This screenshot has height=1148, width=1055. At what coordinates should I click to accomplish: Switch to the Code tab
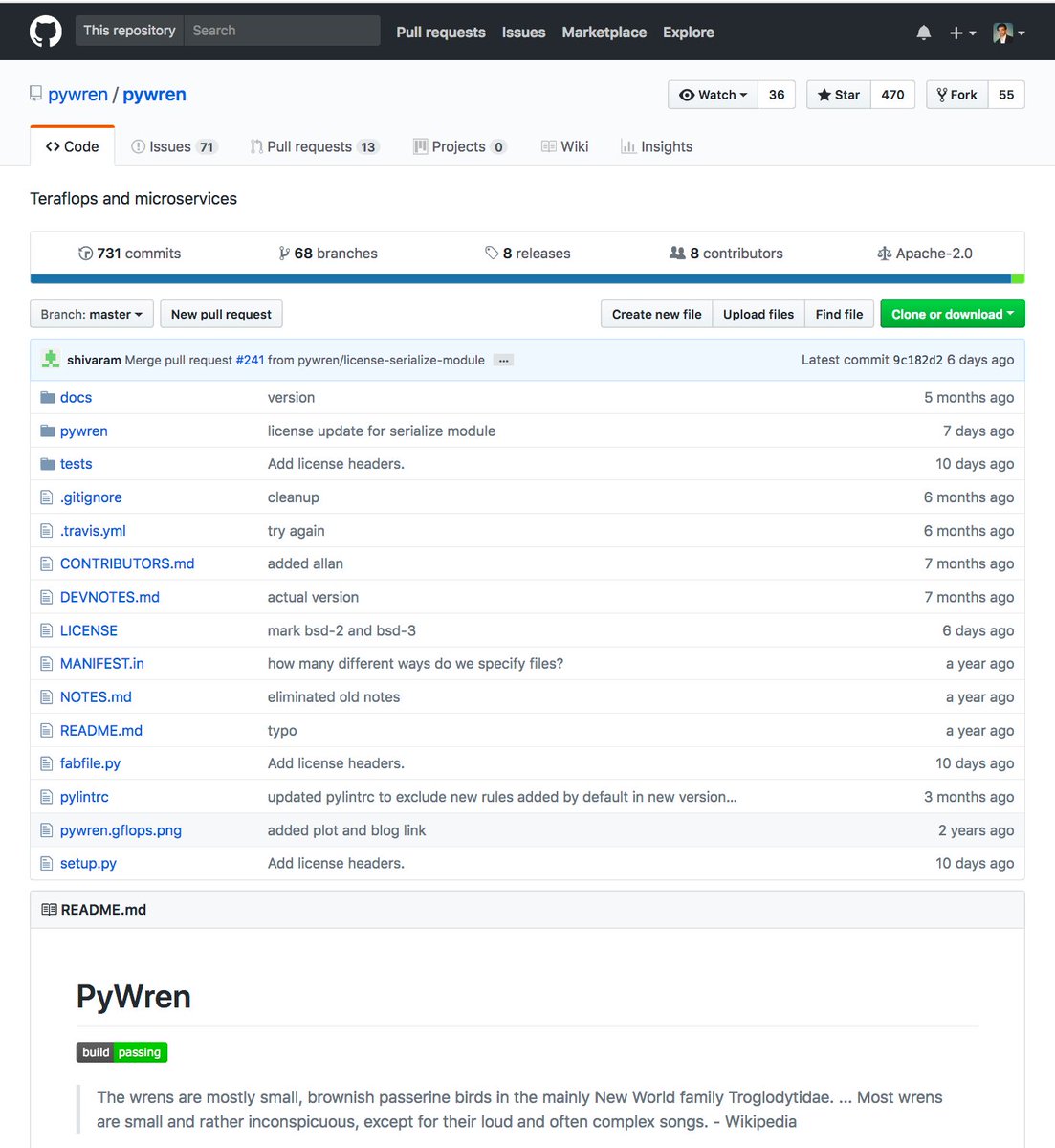(73, 146)
